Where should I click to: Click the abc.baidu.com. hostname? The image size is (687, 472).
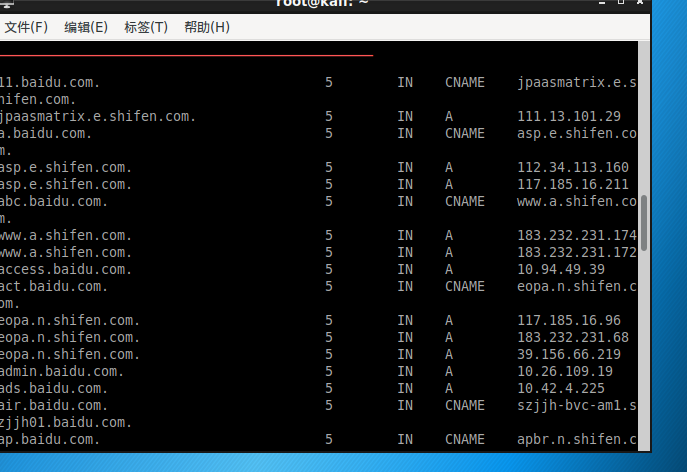(54, 201)
